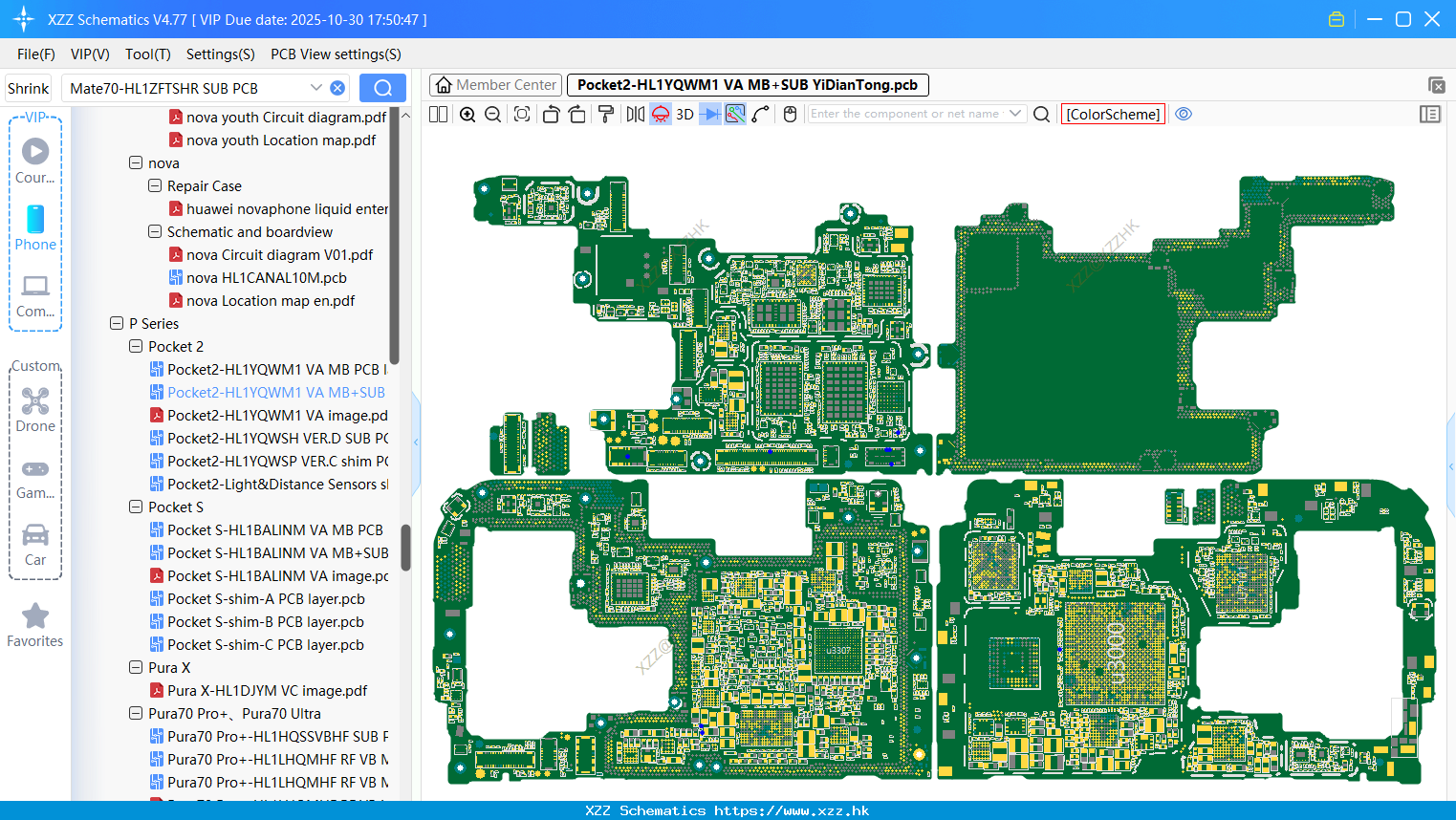Click the split view icon in PCB toolbar
The width and height of the screenshot is (1456, 820).
coord(438,114)
